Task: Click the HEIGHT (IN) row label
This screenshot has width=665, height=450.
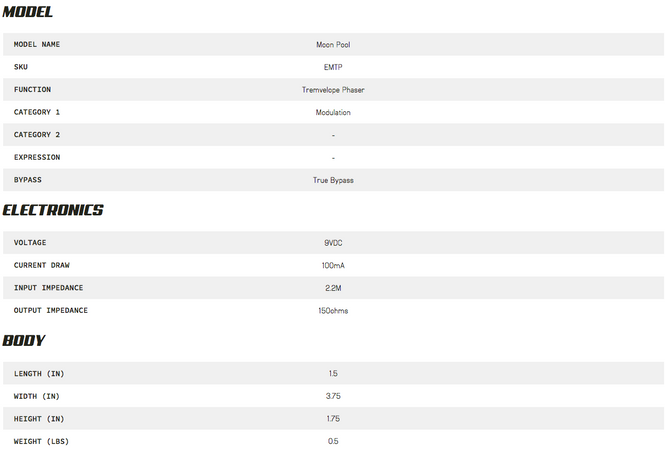Action: 39,419
